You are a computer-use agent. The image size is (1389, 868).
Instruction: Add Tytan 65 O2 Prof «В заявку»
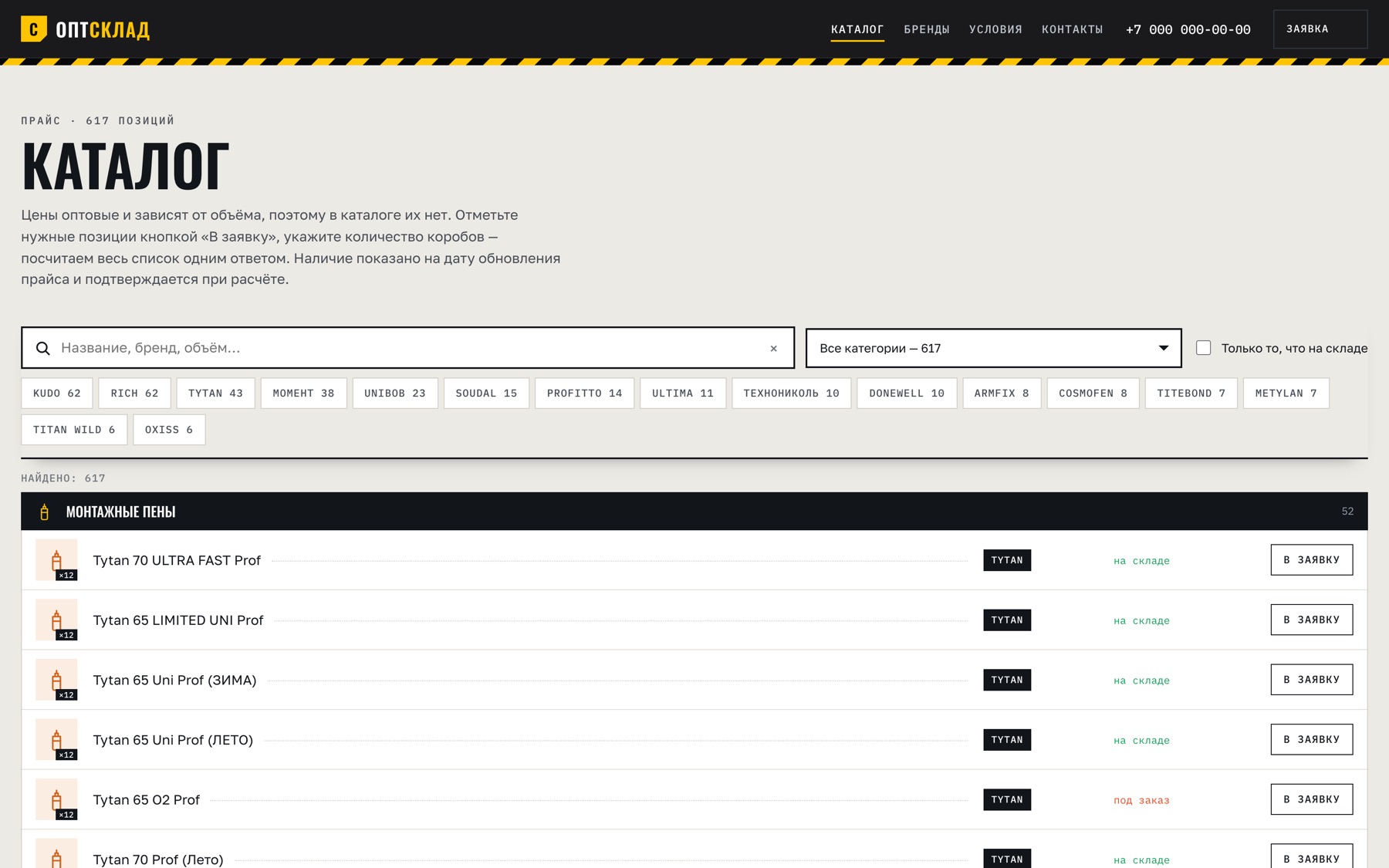1312,799
